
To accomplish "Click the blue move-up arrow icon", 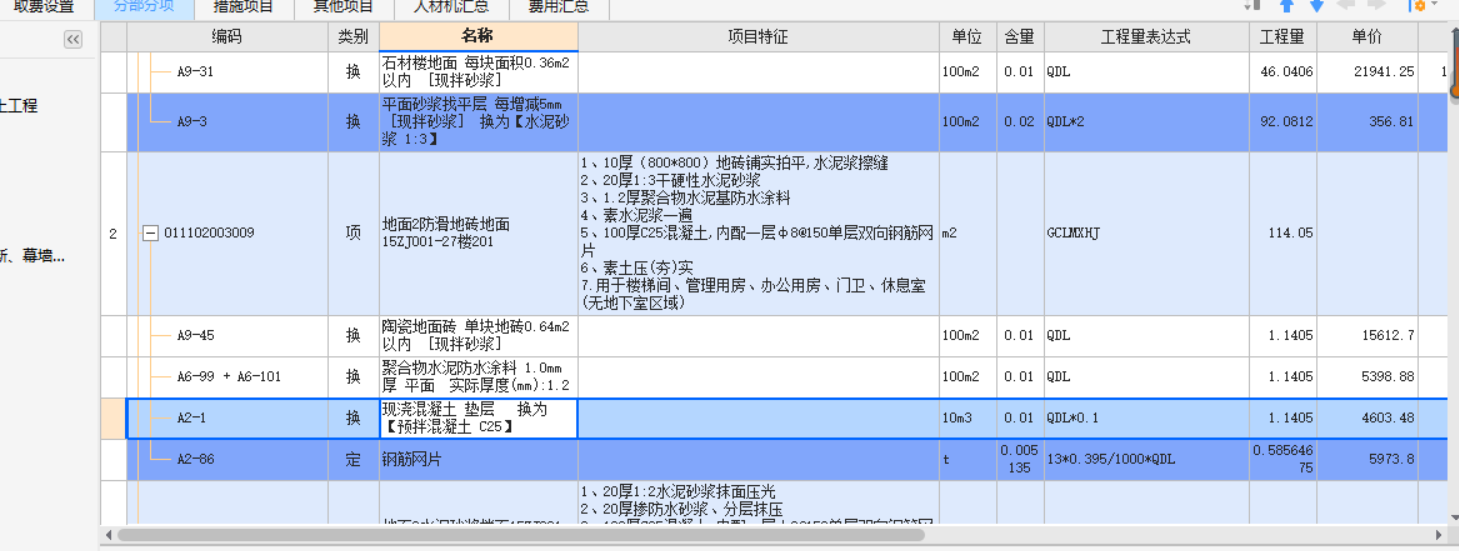I will click(1287, 6).
